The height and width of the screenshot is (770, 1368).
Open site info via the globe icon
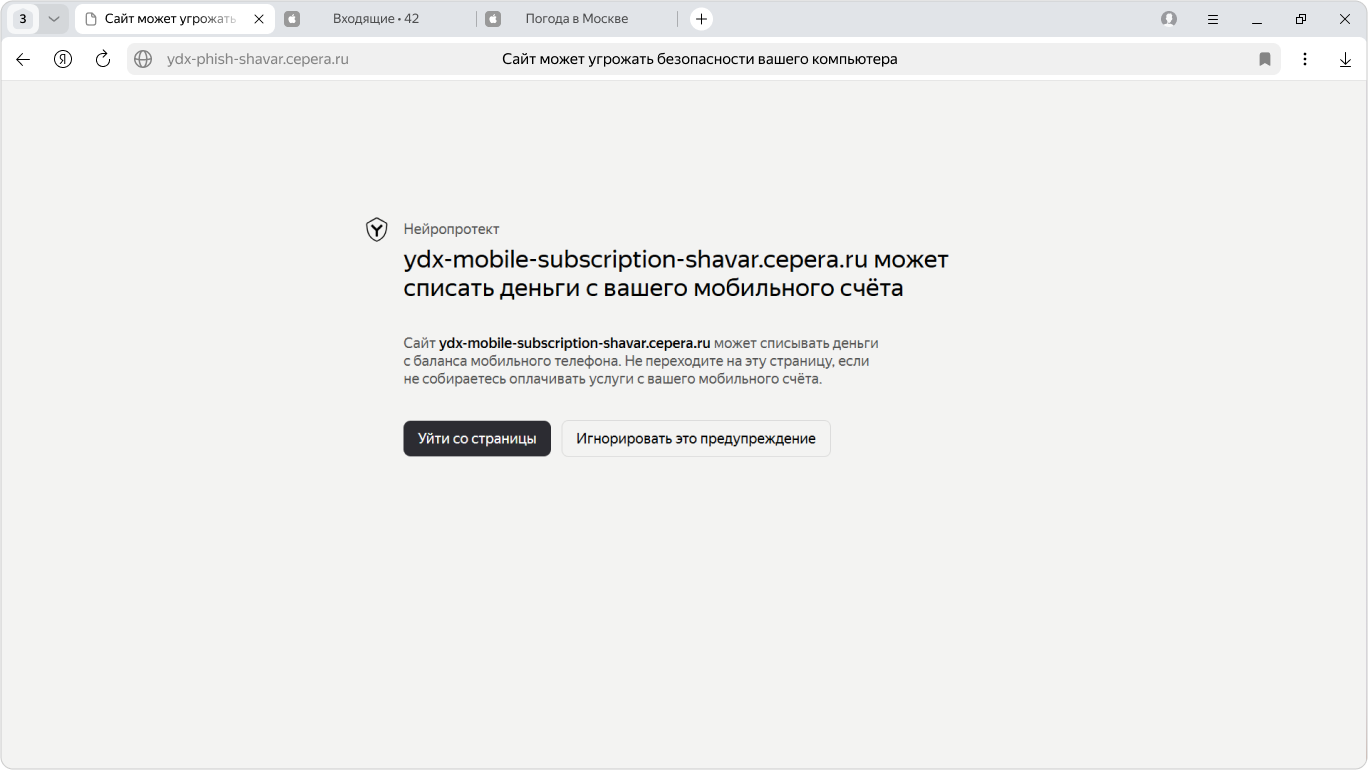coord(143,59)
